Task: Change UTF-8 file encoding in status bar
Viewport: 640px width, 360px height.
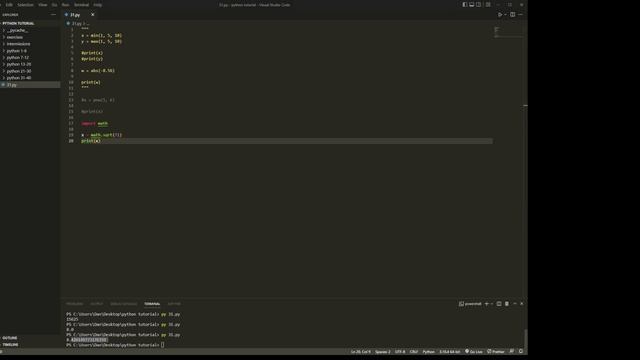Action: tap(400, 352)
